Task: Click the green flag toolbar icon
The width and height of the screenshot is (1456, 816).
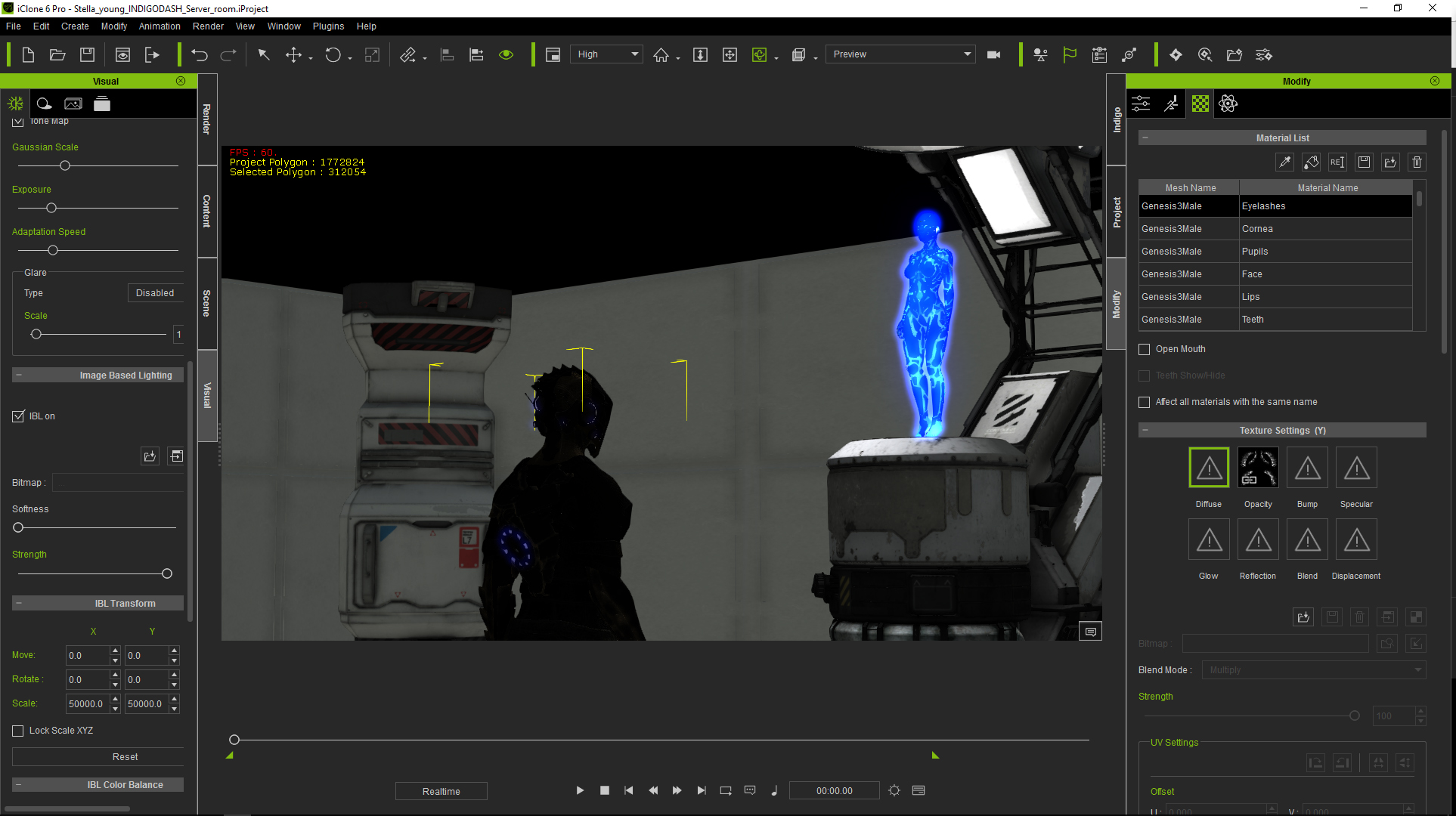Action: pyautogui.click(x=1070, y=54)
